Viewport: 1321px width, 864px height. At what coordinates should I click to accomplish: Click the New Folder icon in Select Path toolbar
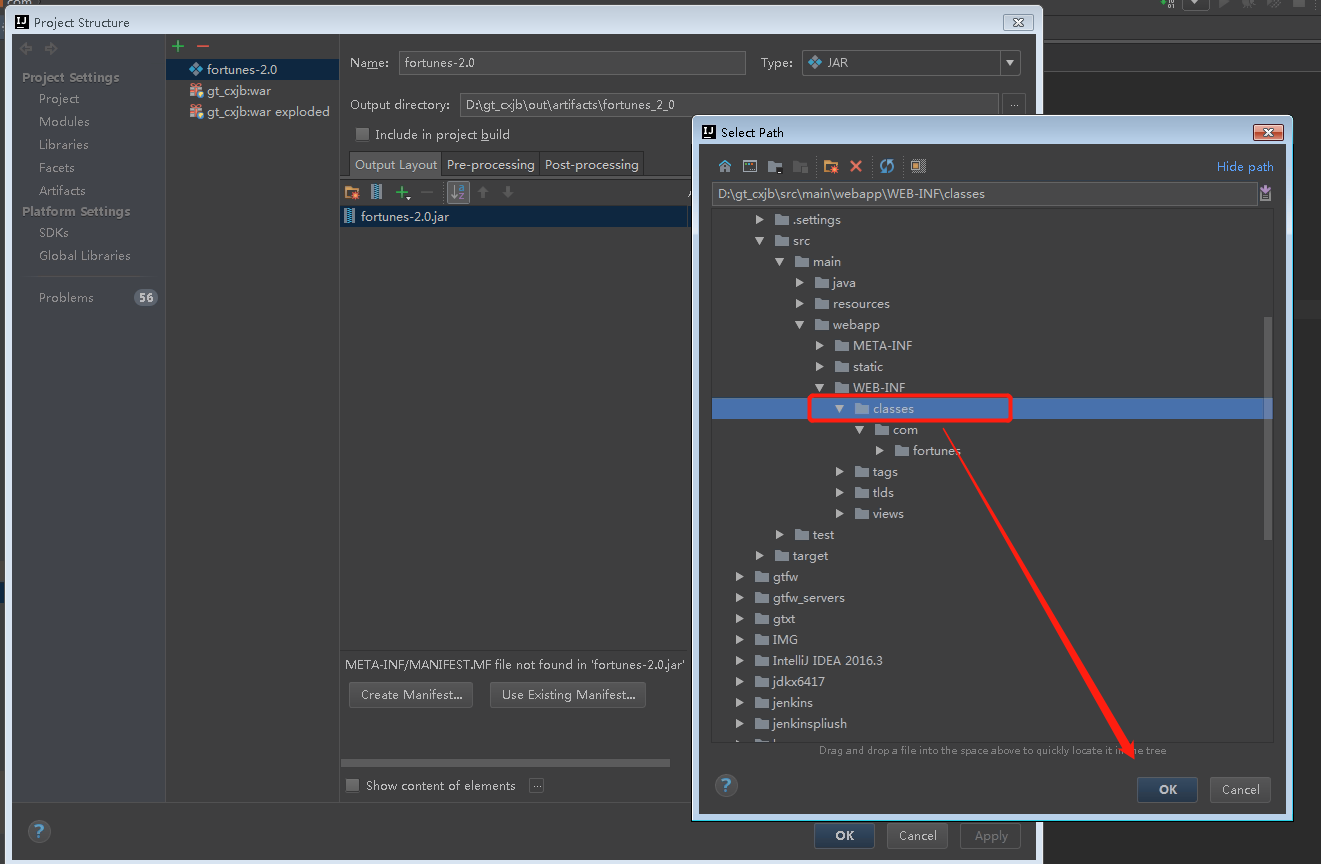(830, 166)
